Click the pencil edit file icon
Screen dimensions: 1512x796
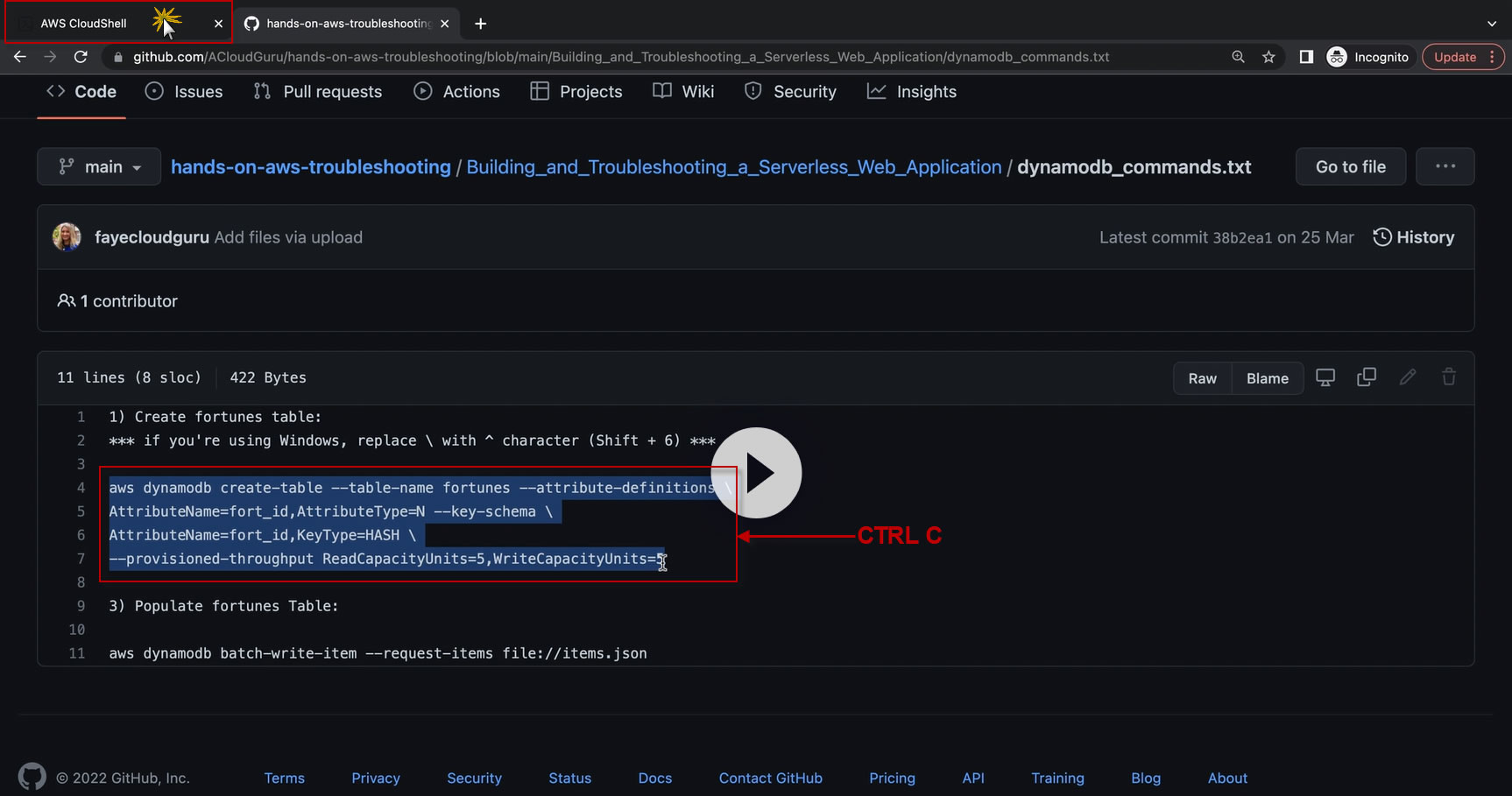1408,377
